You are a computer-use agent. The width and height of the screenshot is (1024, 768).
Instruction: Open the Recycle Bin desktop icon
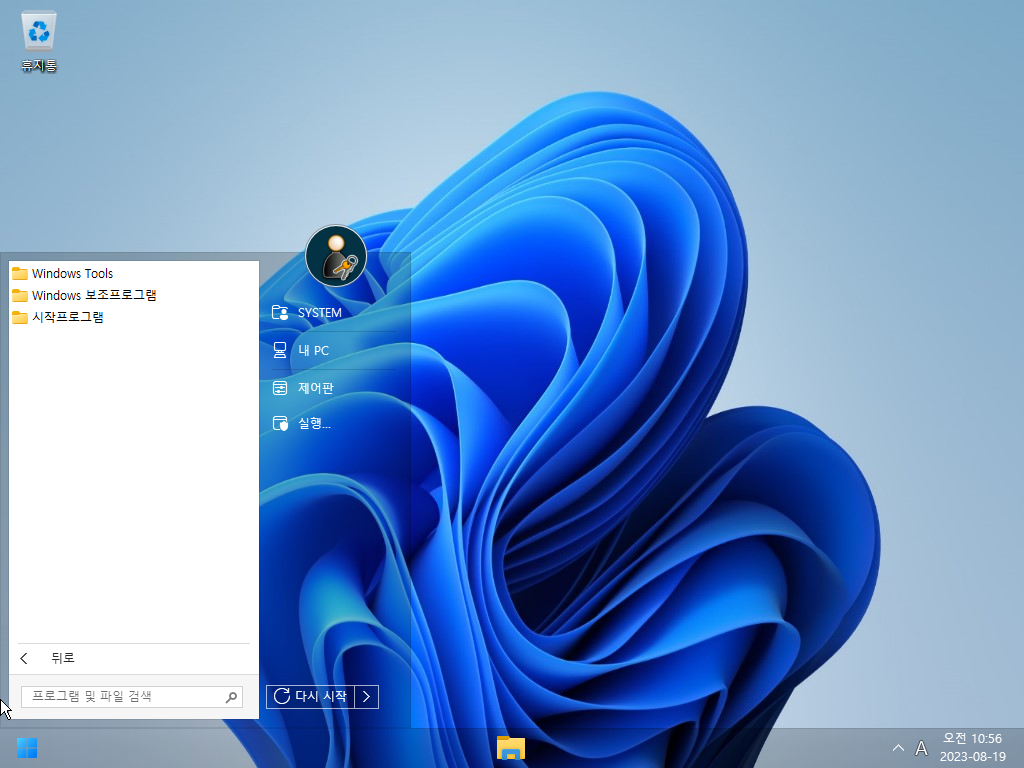39,42
